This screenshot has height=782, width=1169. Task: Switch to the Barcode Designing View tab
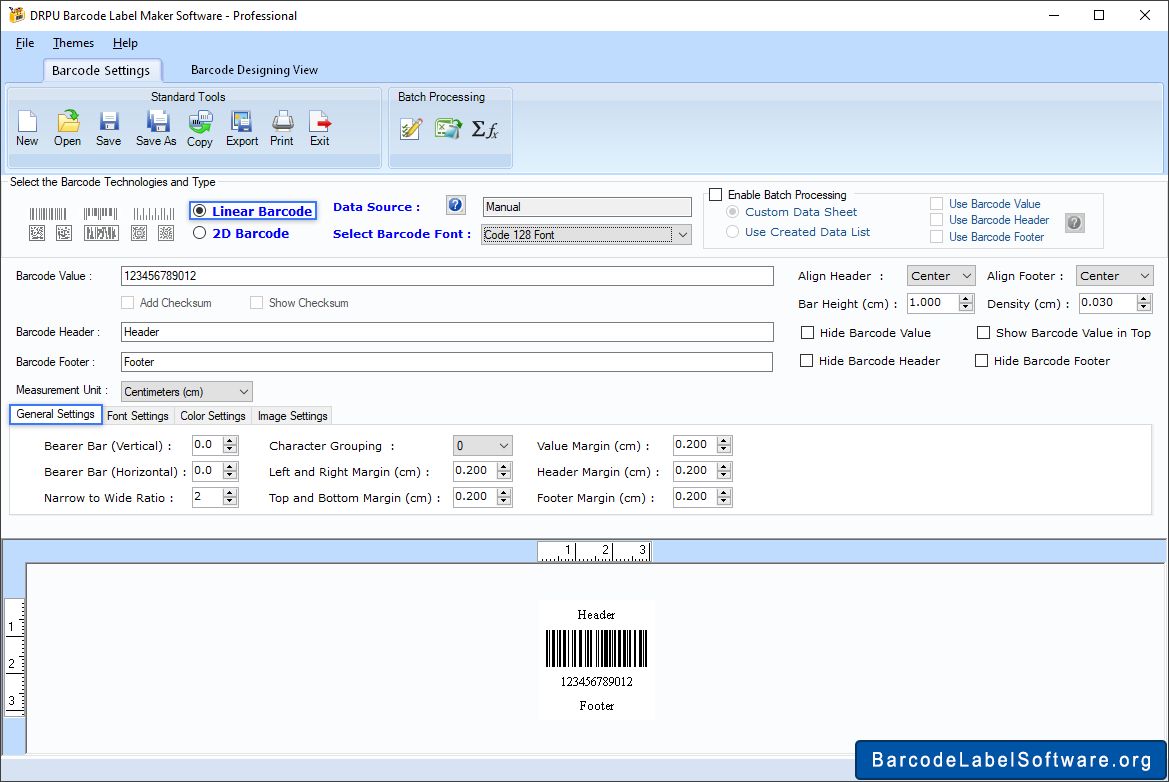point(254,70)
